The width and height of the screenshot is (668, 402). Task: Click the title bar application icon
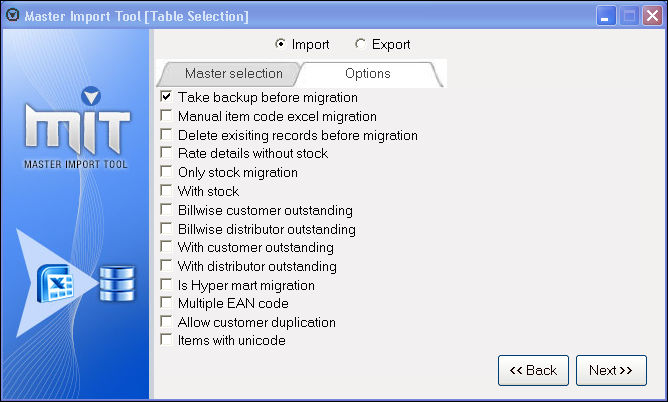[12, 16]
